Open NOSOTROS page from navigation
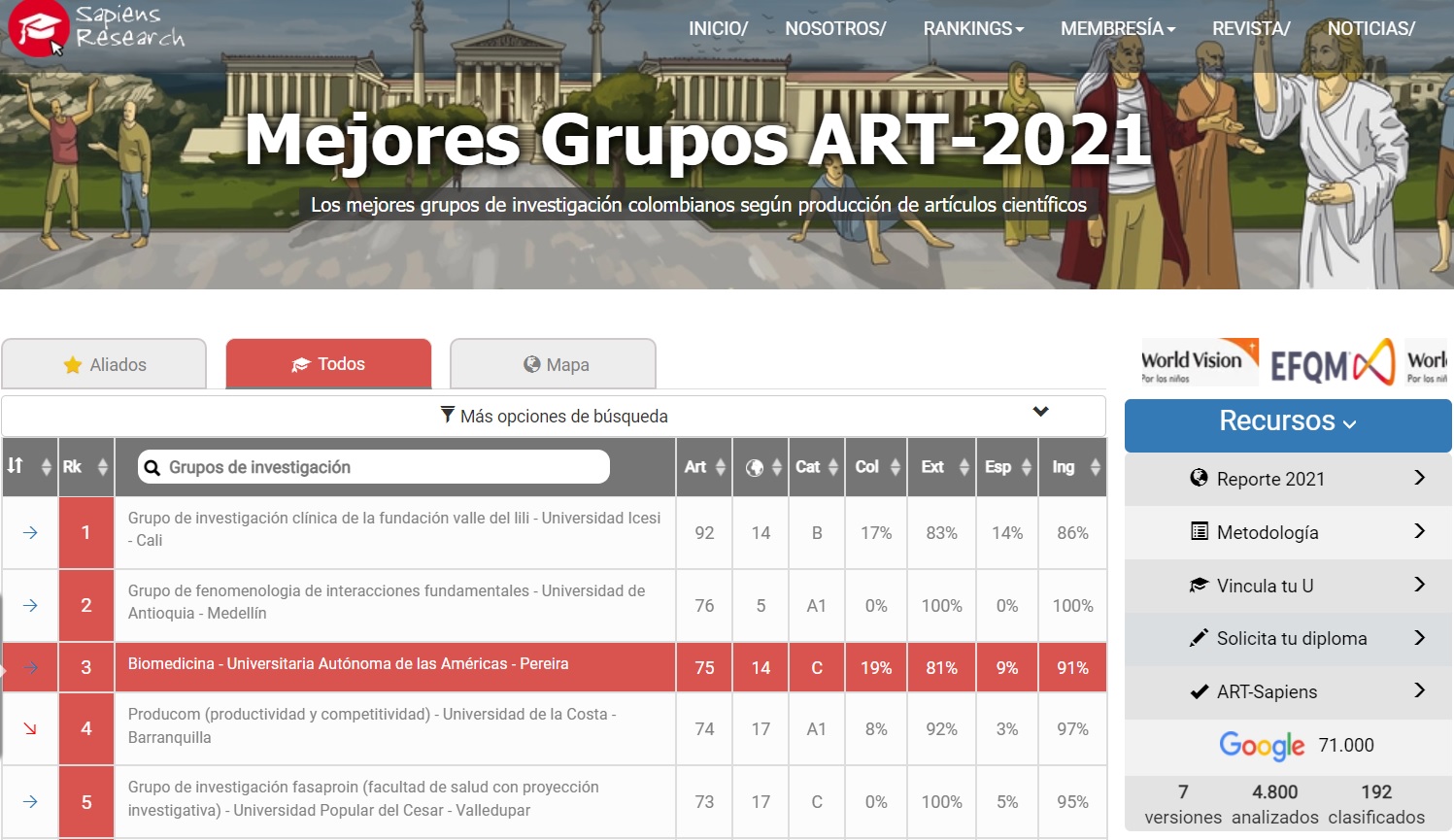 [835, 28]
